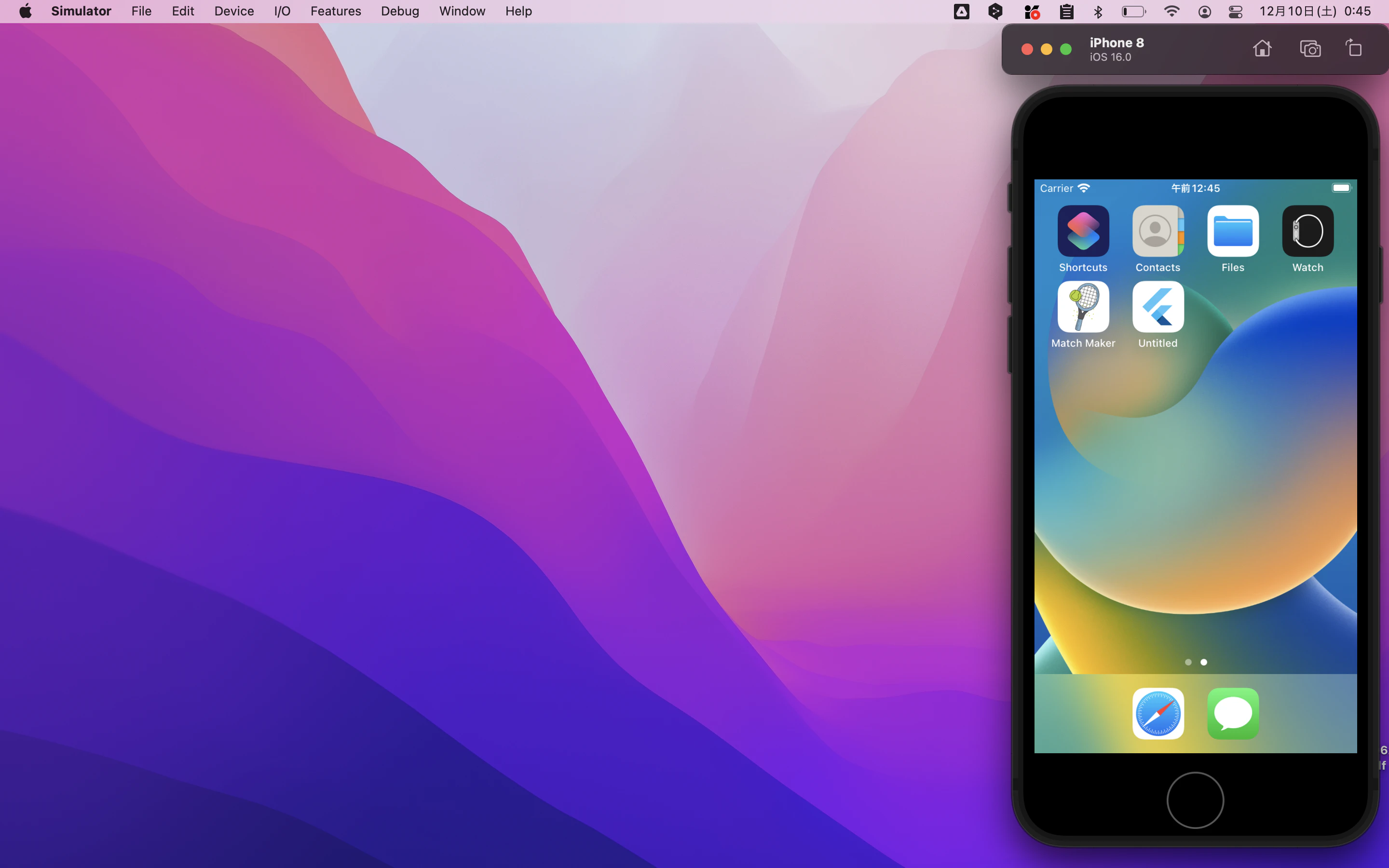Viewport: 1389px width, 868px height.
Task: Click the iOS 16.0 subtitle text
Action: 1110,57
